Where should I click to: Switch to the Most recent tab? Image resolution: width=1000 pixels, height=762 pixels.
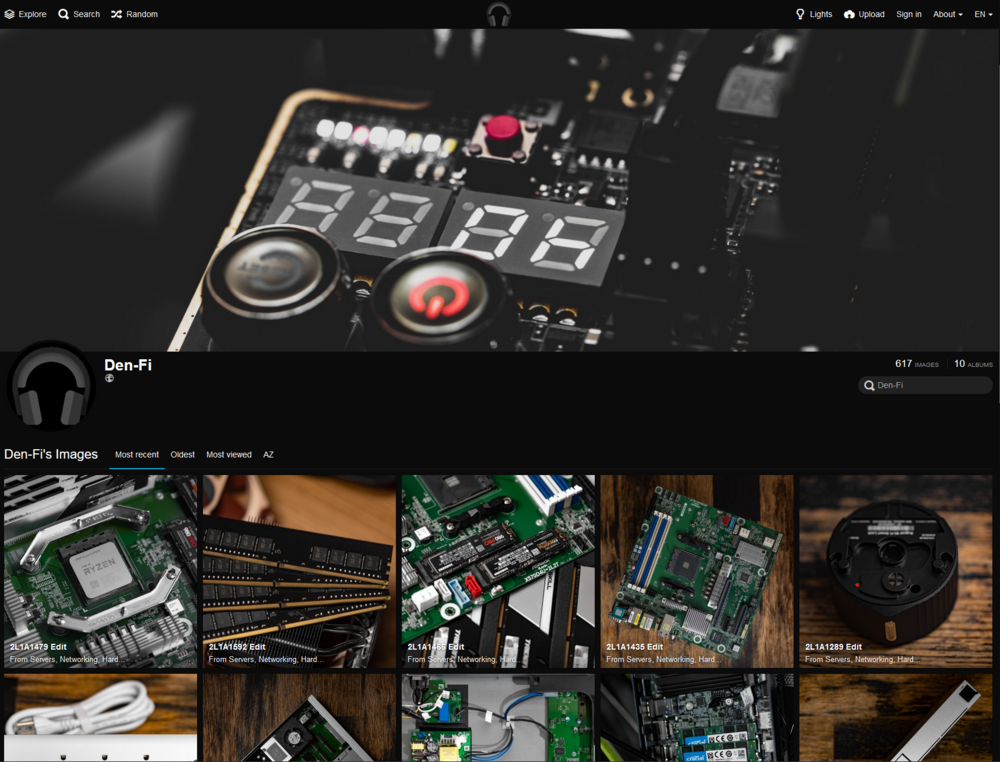137,455
